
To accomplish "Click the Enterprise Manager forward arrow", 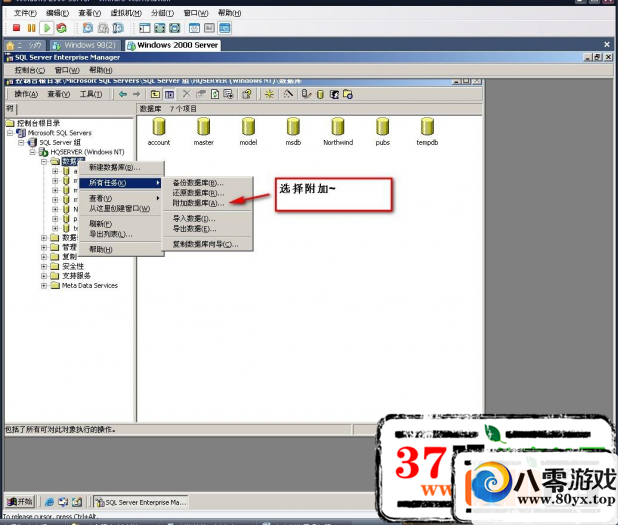I will coord(136,94).
